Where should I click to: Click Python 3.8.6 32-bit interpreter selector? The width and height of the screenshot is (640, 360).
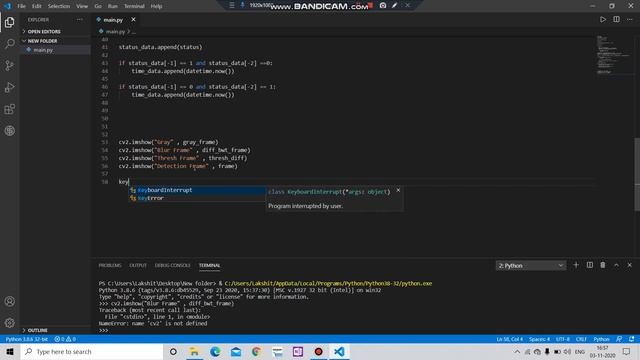[27, 339]
